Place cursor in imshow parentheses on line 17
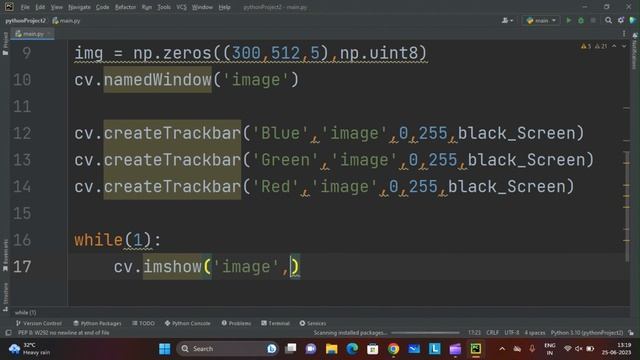 coord(291,267)
